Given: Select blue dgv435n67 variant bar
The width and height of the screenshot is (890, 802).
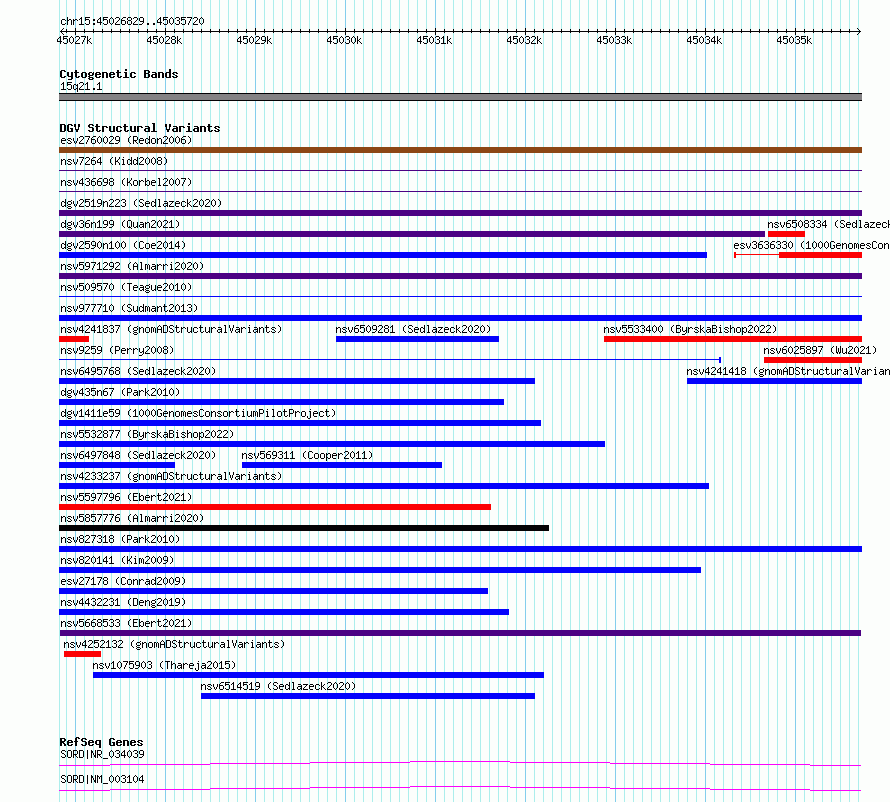Looking at the screenshot, I should [282, 402].
